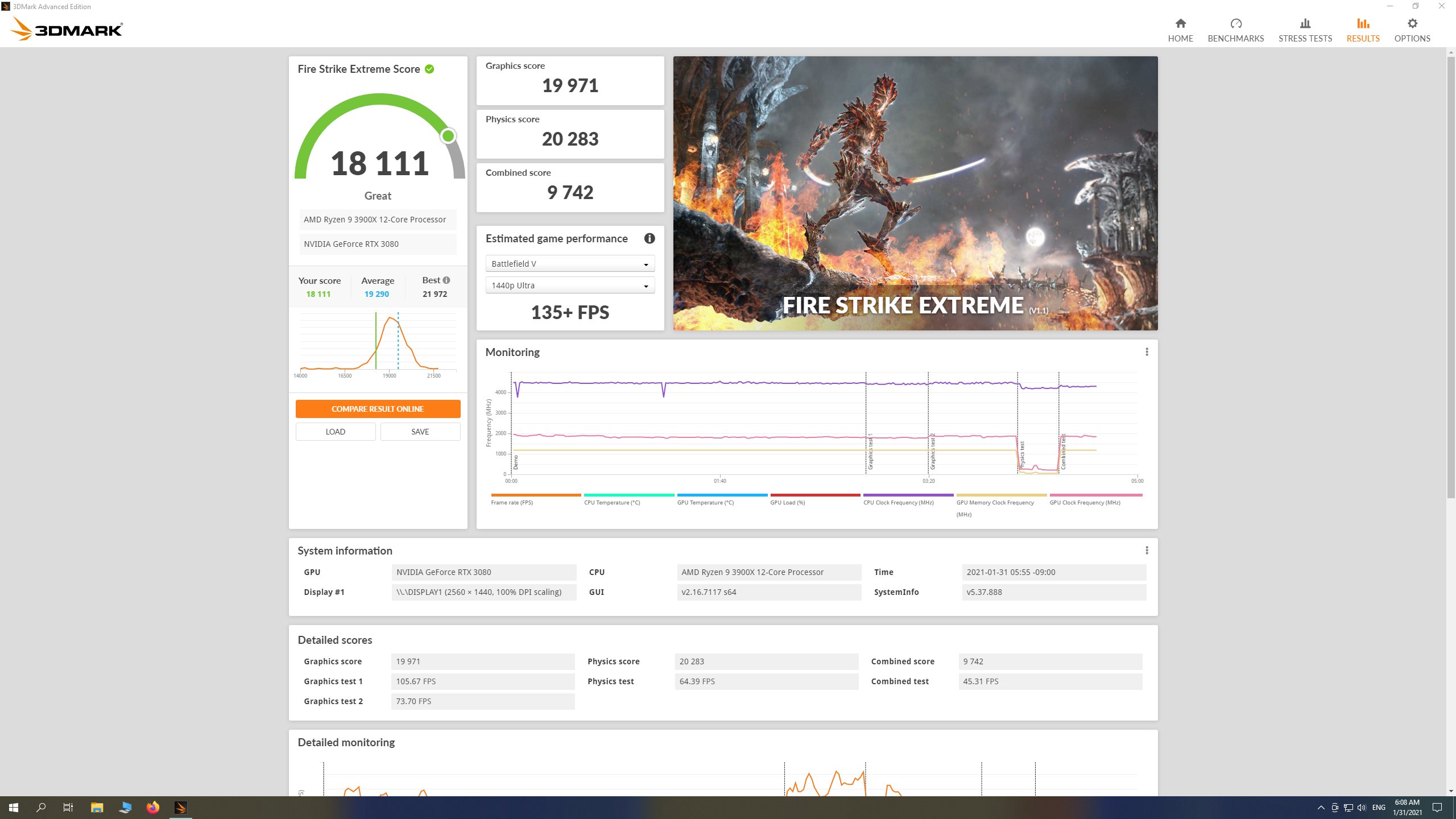Image resolution: width=1456 pixels, height=819 pixels.
Task: Click COMPARE RESULT ONLINE button
Action: (378, 409)
